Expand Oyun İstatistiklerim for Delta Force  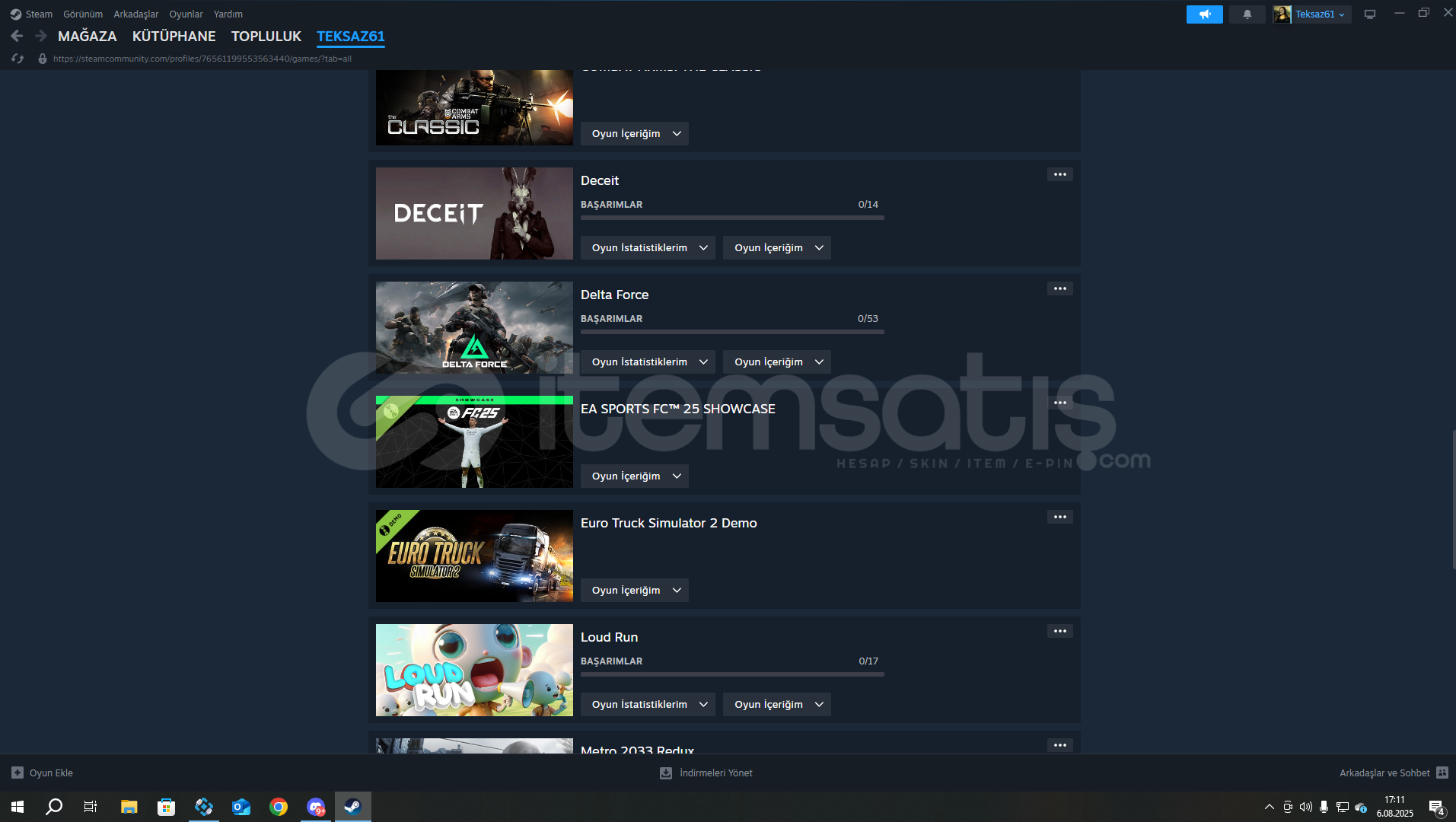647,362
